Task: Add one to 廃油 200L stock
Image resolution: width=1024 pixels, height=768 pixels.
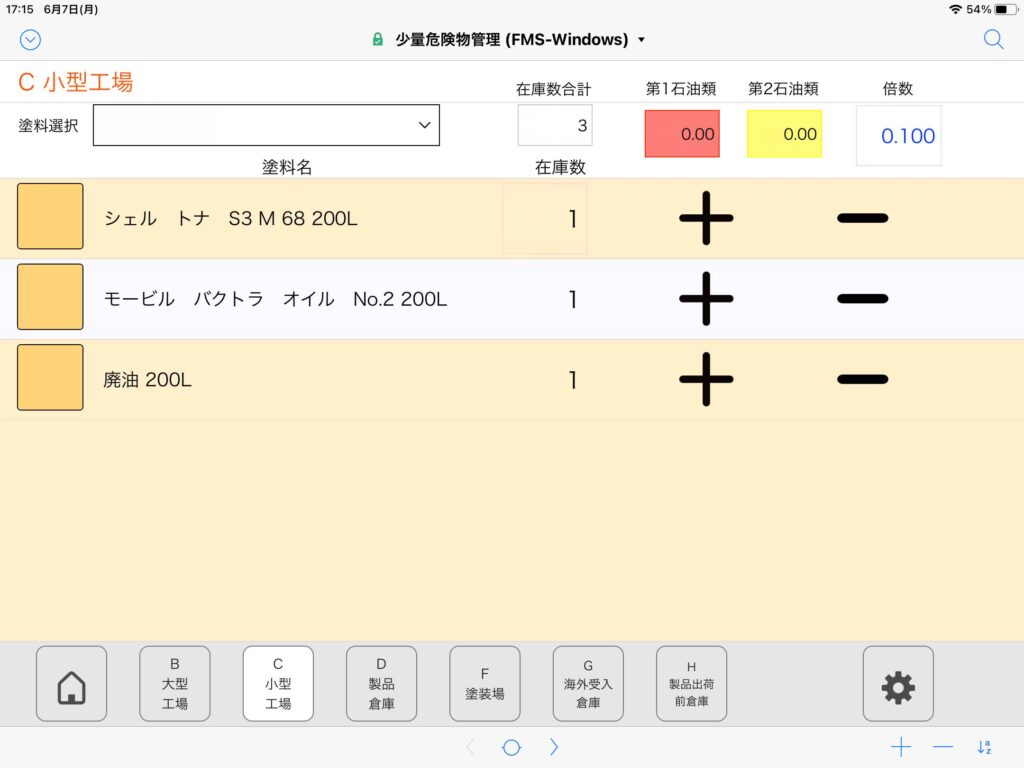Action: pos(706,379)
